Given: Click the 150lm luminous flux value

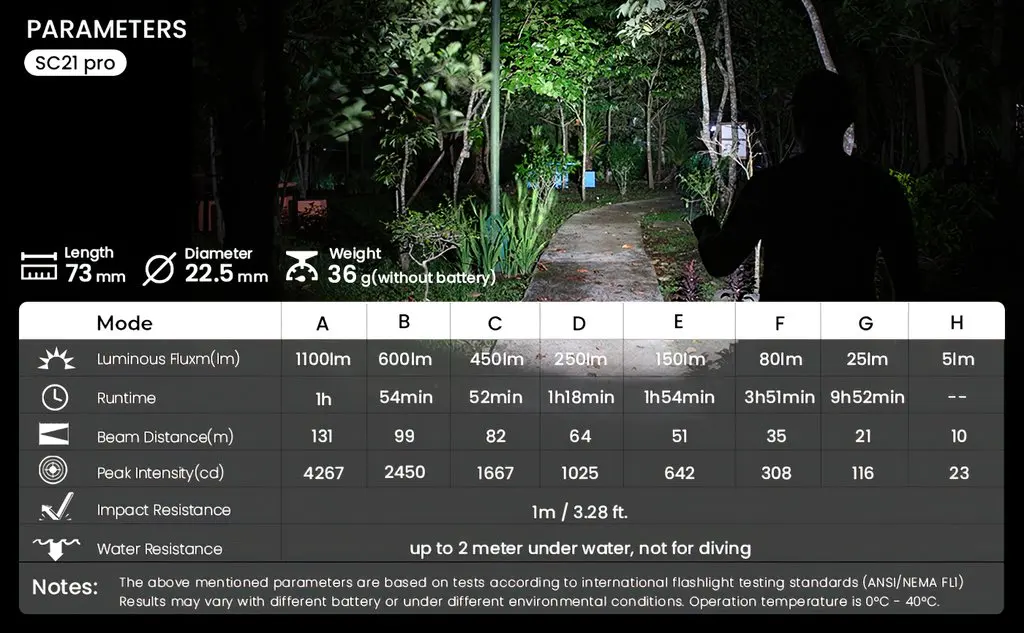Looking at the screenshot, I should coord(679,359).
